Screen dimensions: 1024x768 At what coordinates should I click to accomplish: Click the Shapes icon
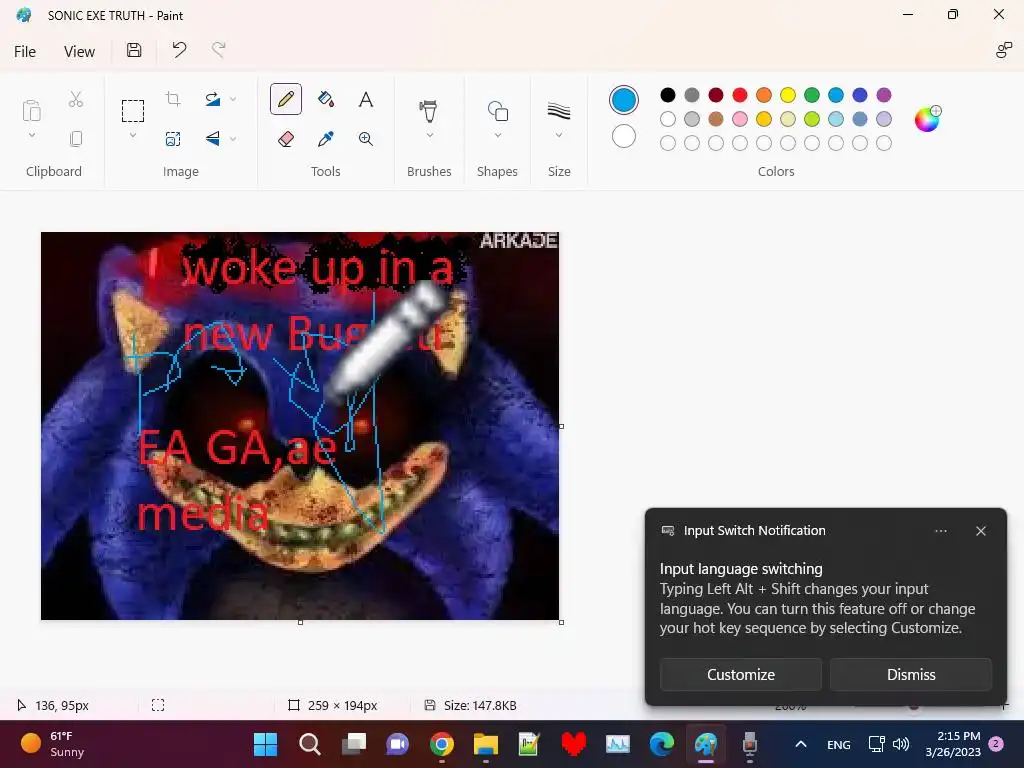pos(498,110)
